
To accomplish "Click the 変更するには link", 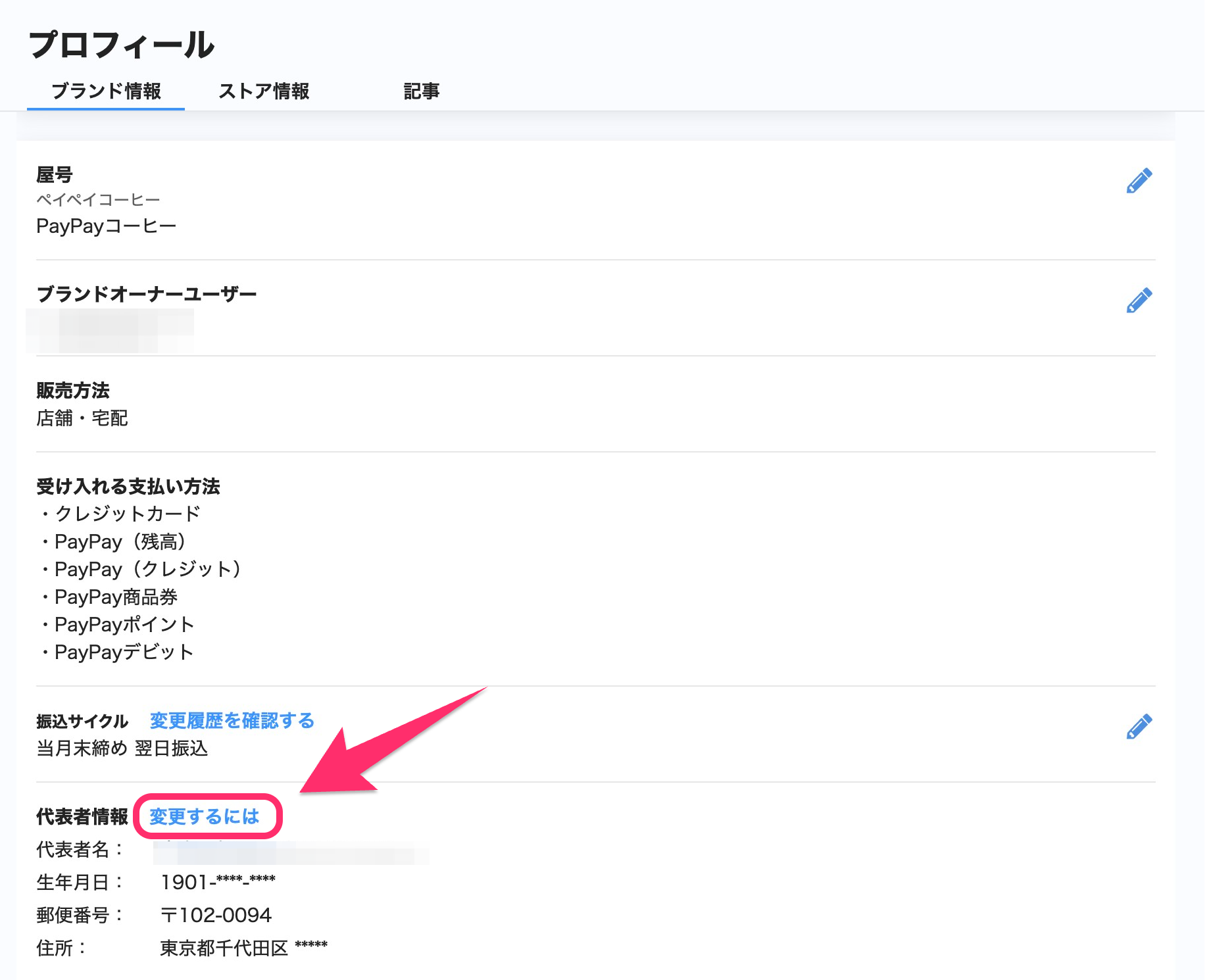I will click(205, 816).
